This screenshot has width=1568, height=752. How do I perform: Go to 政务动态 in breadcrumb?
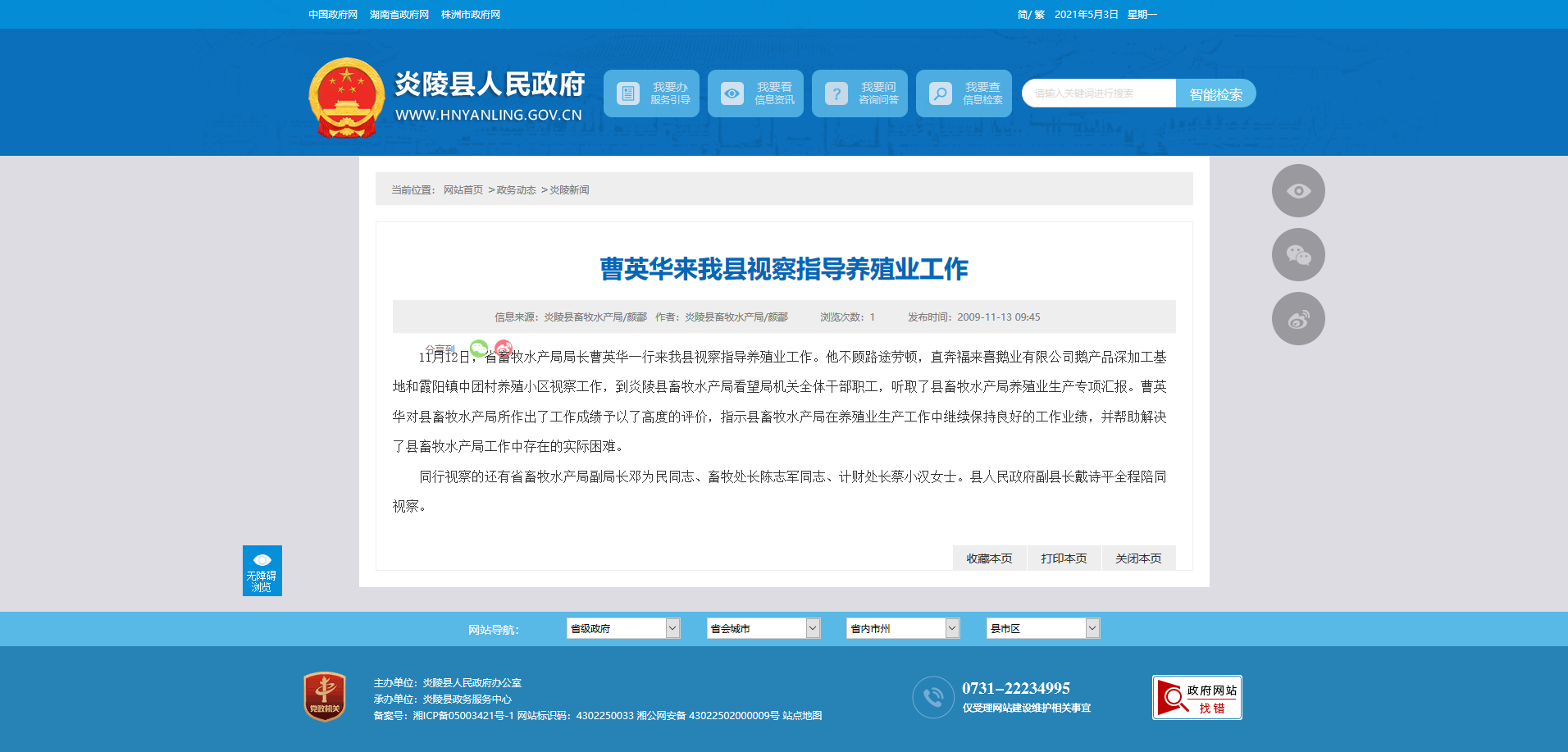pos(516,190)
